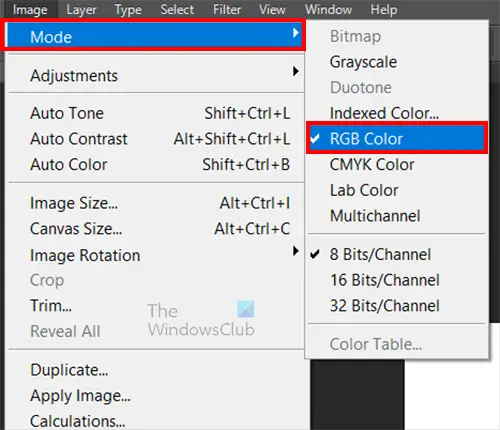500x430 pixels.
Task: Select Indexed Color option
Action: point(397,113)
